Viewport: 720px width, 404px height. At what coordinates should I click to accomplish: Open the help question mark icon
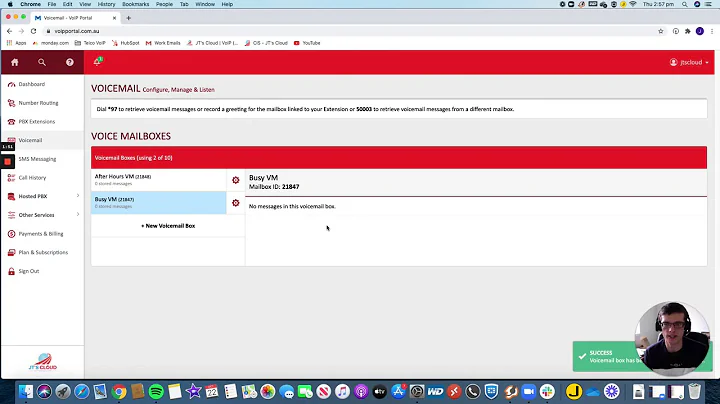[x=69, y=62]
